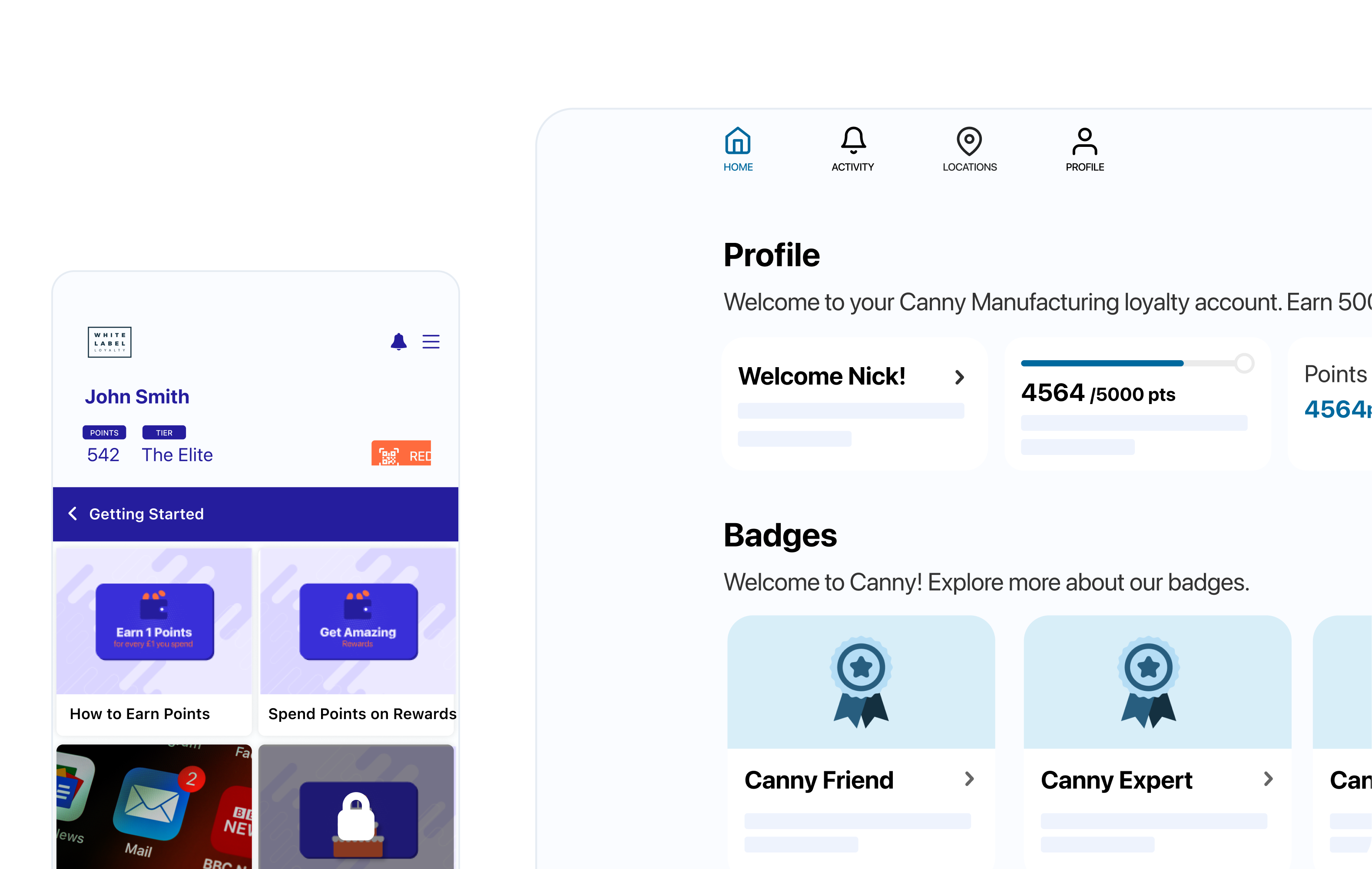The height and width of the screenshot is (869, 1372).
Task: Click the Canny Expert title
Action: tap(1116, 780)
